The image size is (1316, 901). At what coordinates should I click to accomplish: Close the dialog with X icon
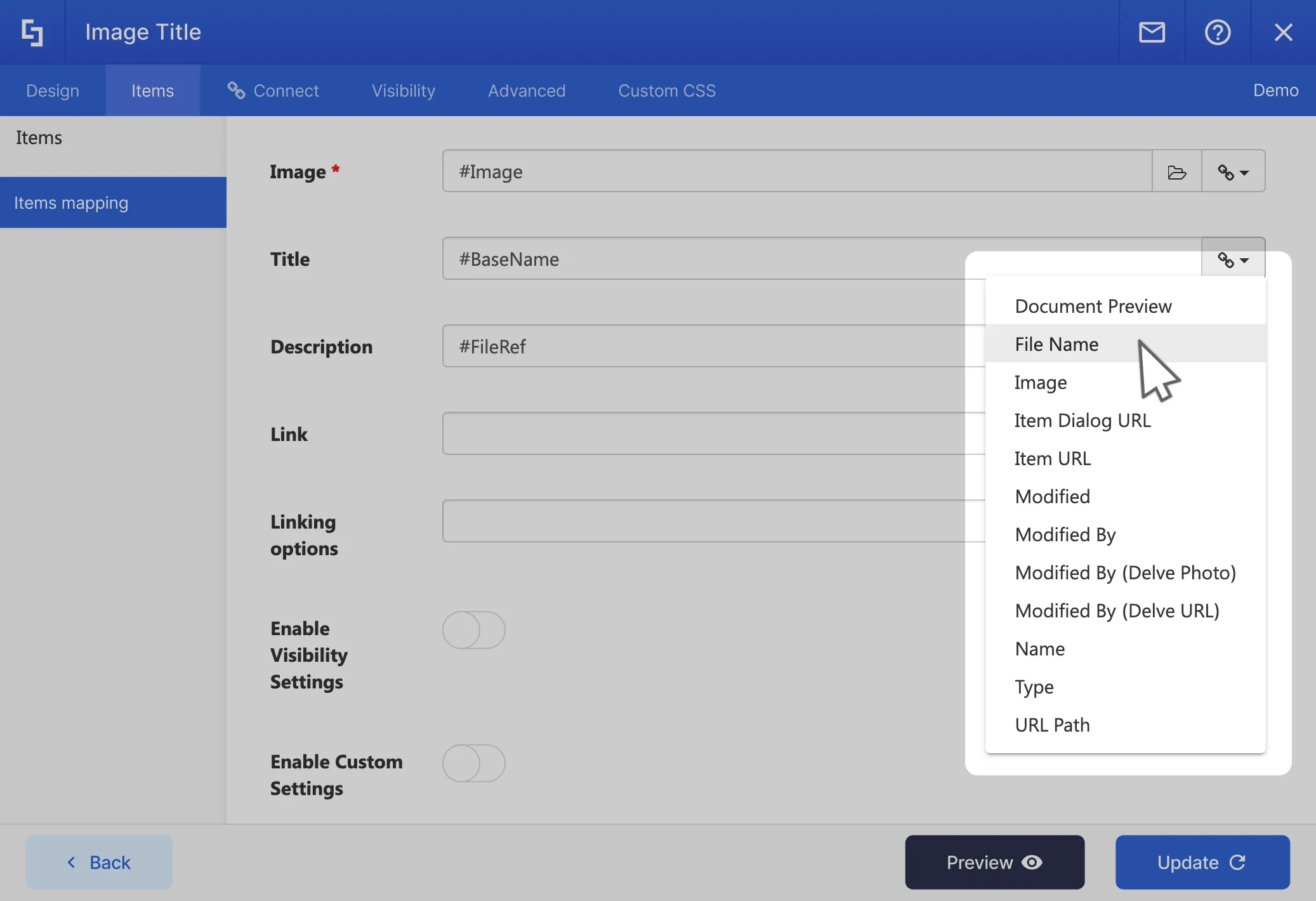pos(1283,32)
